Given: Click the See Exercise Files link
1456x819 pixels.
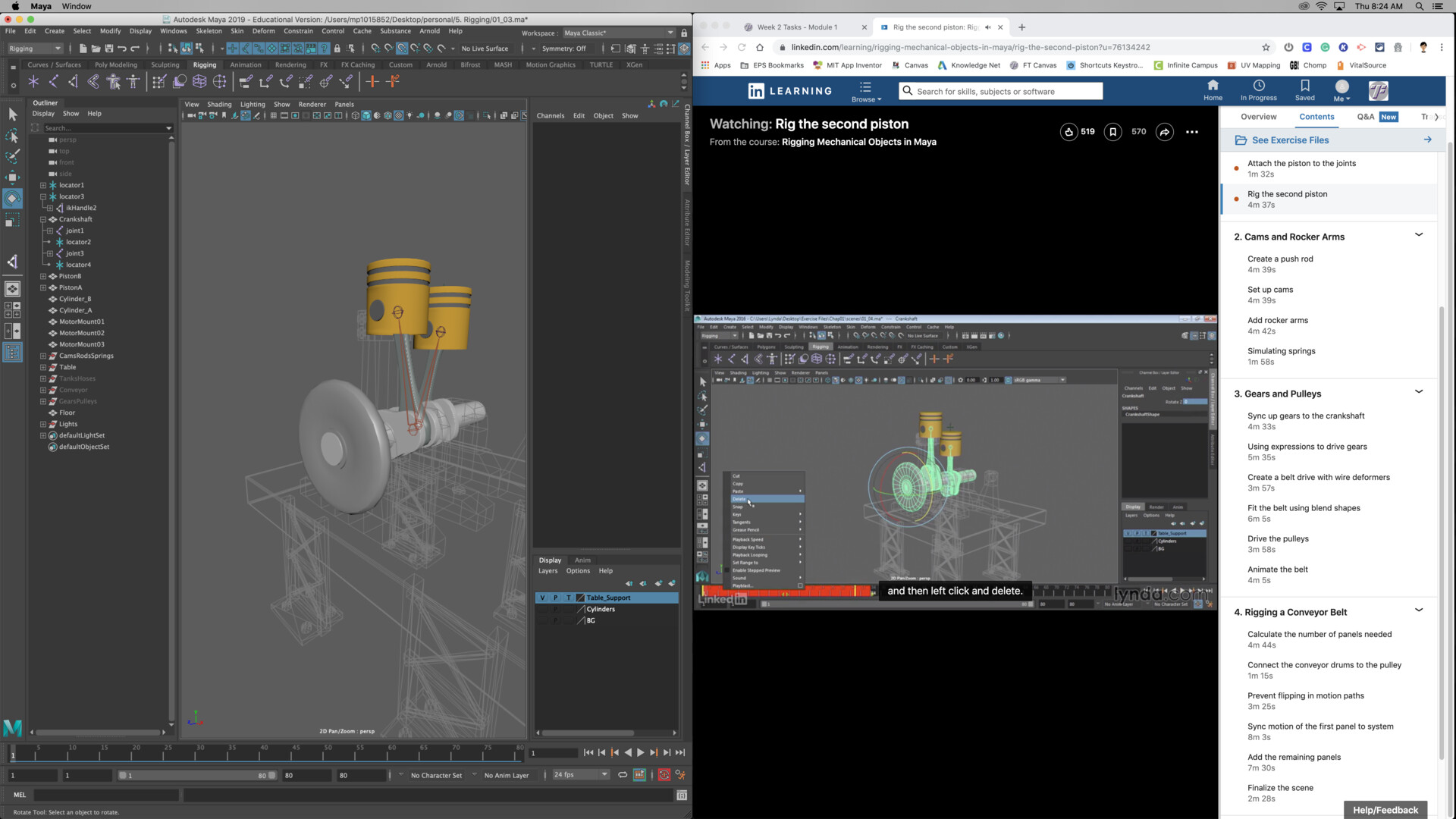Looking at the screenshot, I should click(1289, 140).
